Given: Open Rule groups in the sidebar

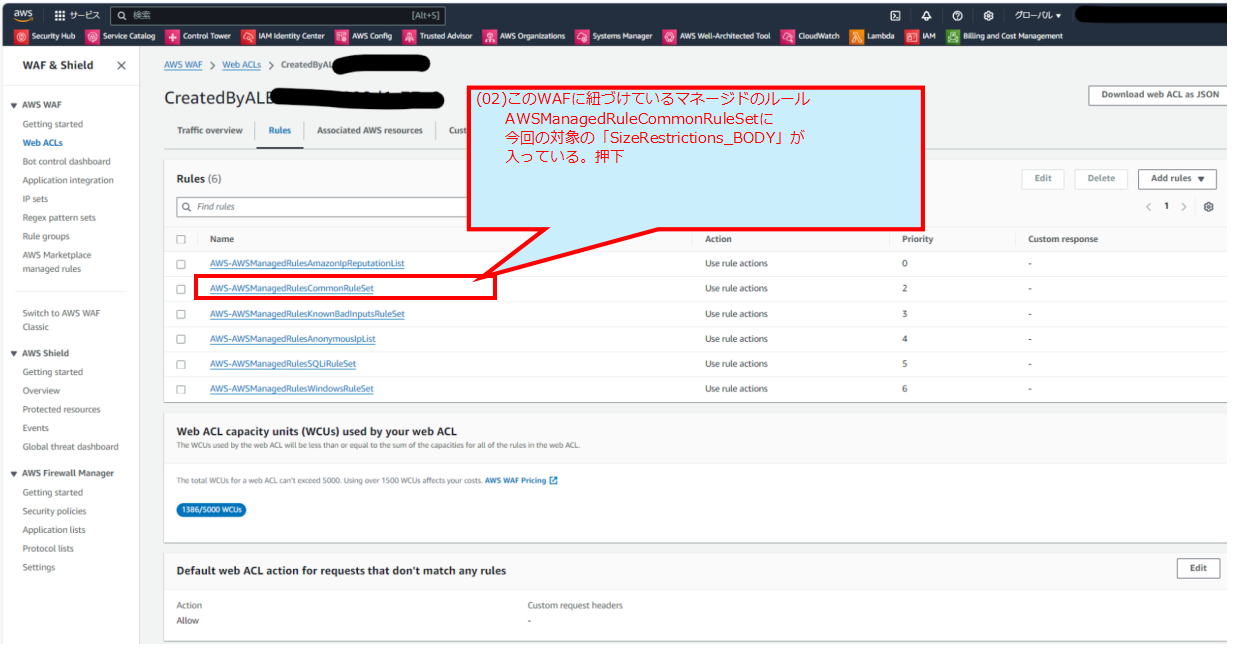Looking at the screenshot, I should [x=46, y=237].
